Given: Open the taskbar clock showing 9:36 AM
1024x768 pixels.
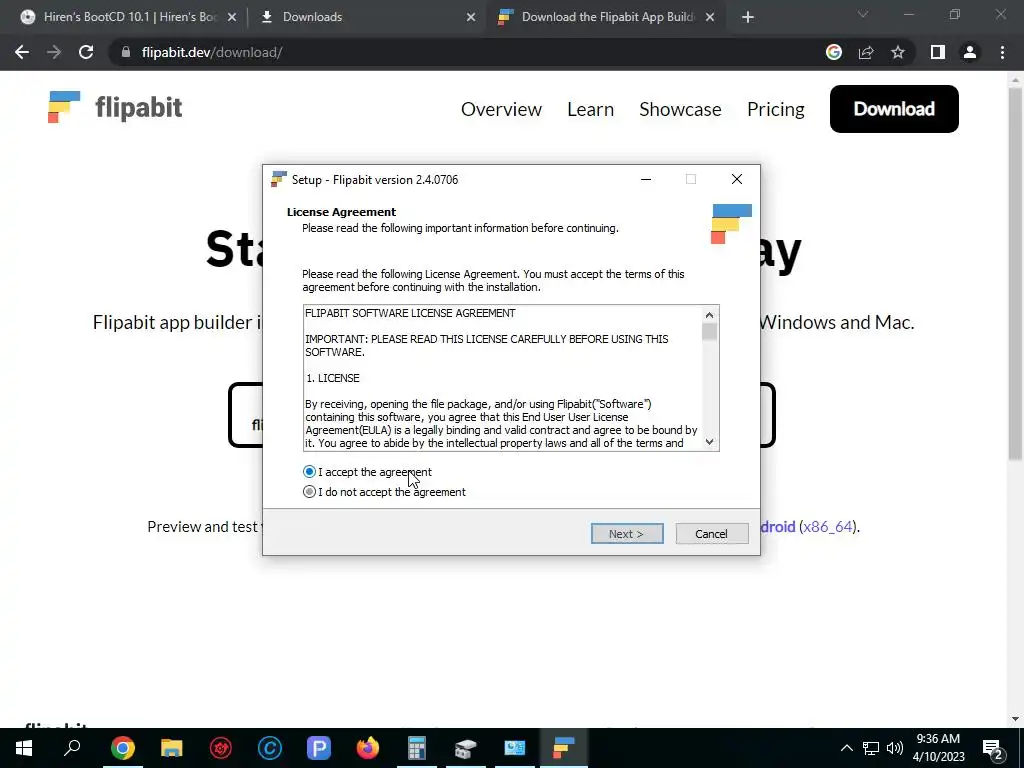Looking at the screenshot, I should [x=938, y=748].
